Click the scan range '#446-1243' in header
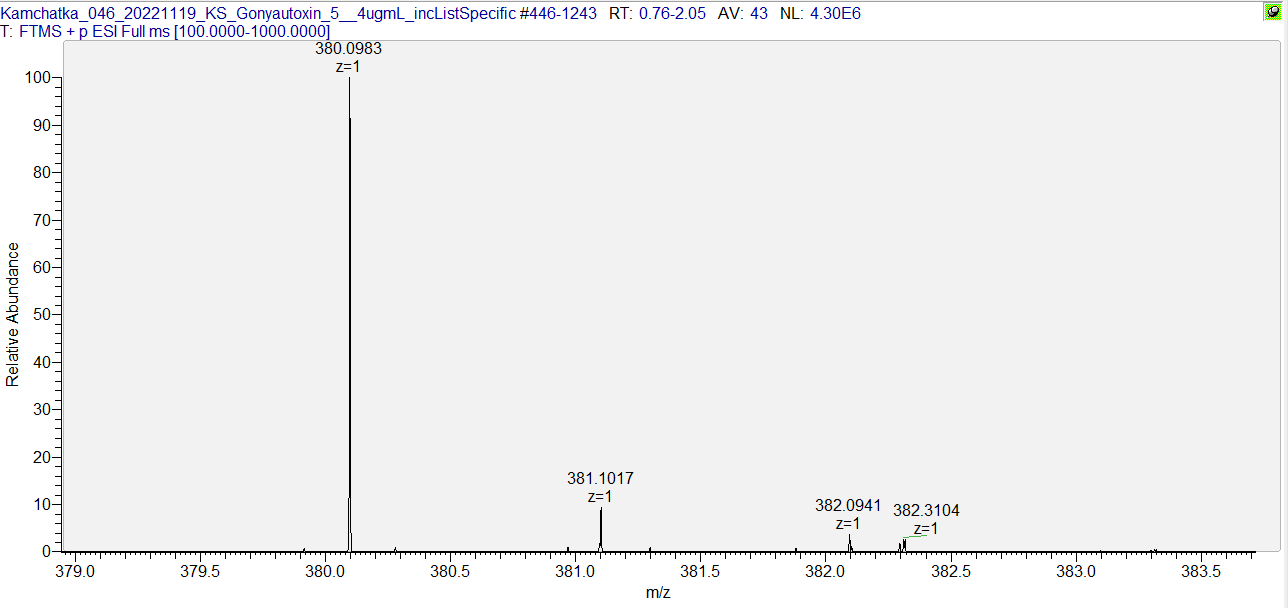 pos(558,13)
